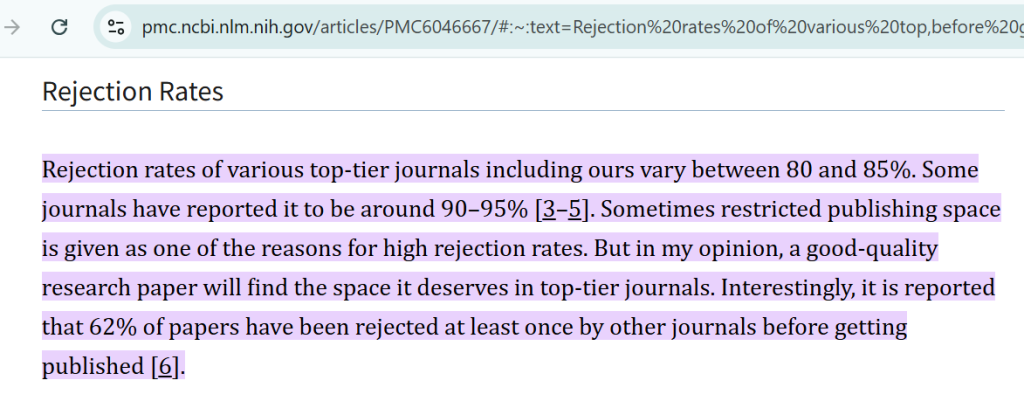This screenshot has width=1024, height=408.
Task: Click the word "deserves" in the paragraph
Action: (x=507, y=288)
